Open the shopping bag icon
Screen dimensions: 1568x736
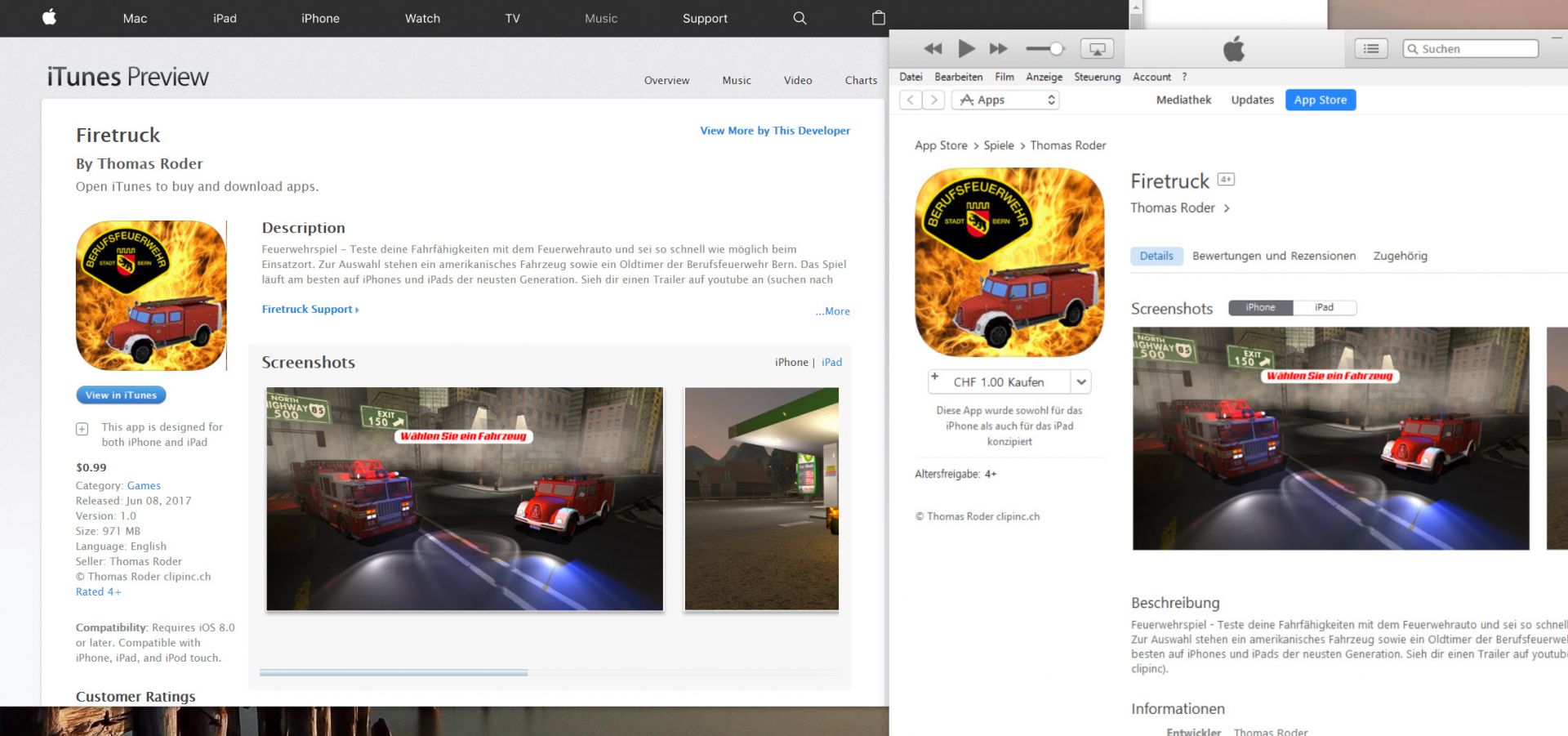(x=878, y=18)
